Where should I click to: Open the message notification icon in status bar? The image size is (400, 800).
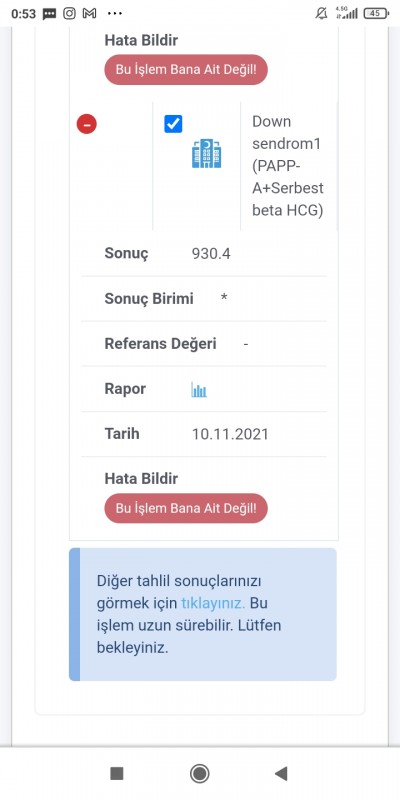click(49, 14)
